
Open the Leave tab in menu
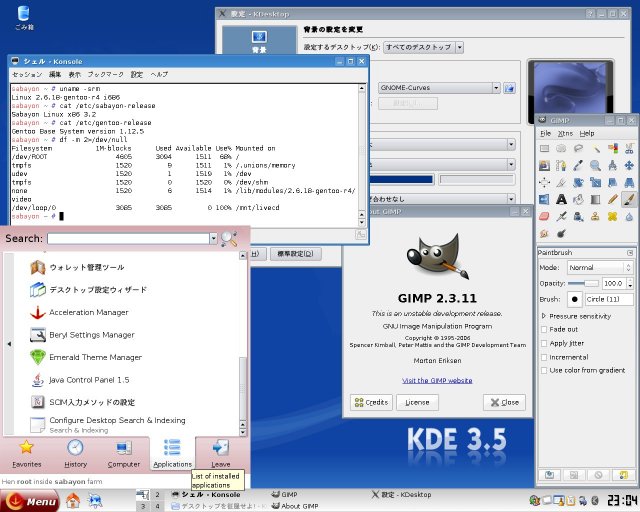(221, 454)
